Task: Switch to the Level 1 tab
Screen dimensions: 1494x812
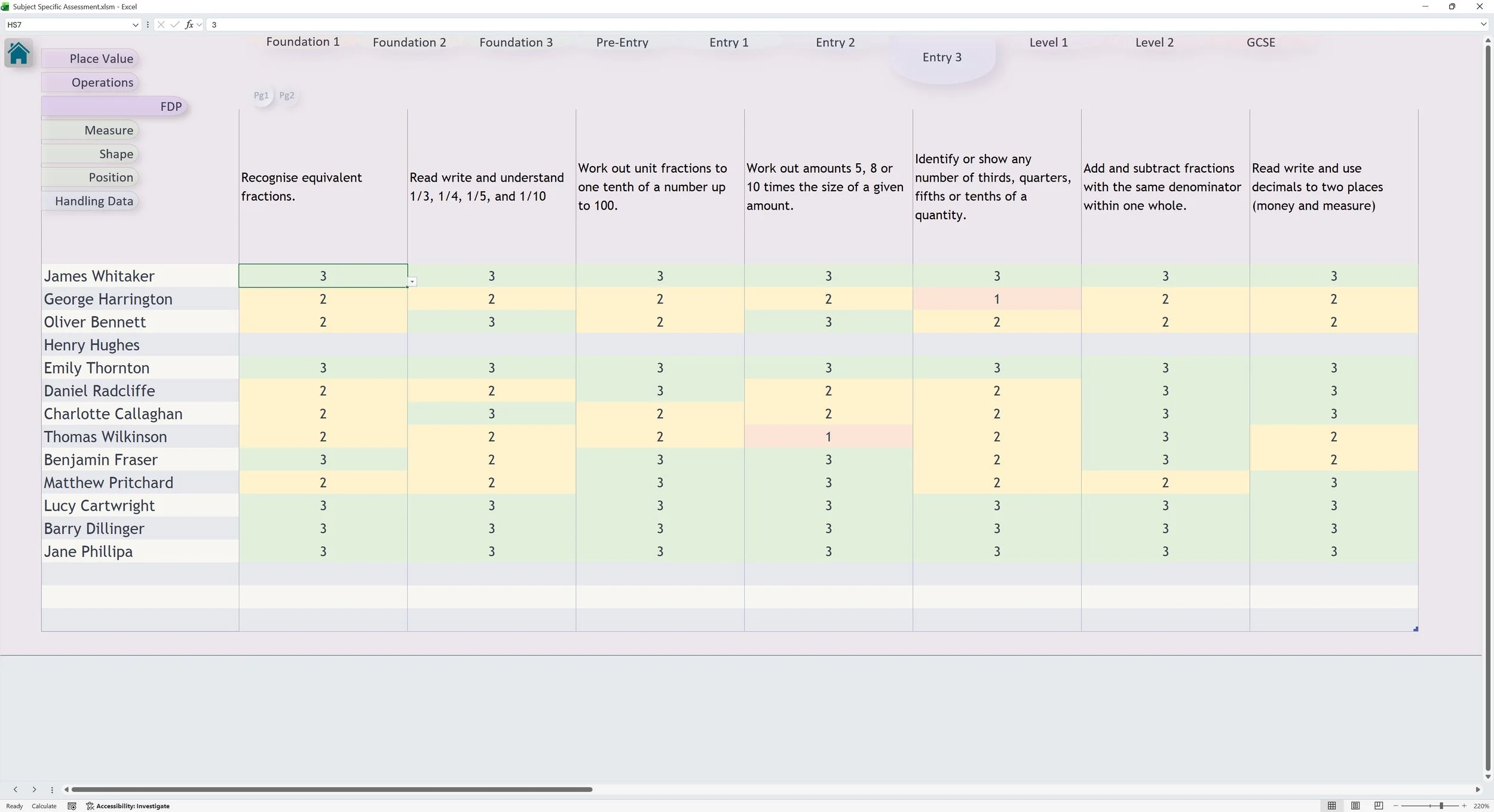Action: point(1048,42)
